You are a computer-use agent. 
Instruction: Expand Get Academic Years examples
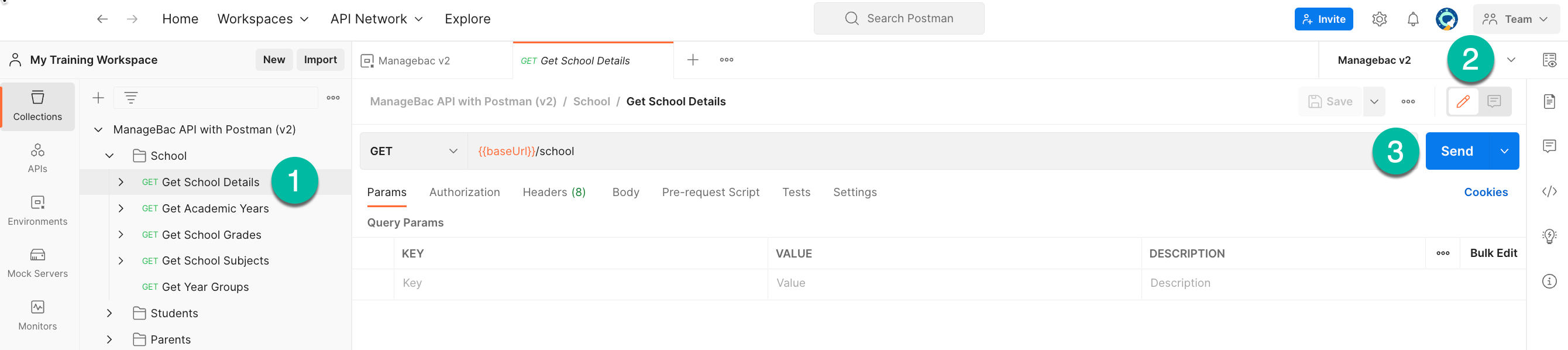pyautogui.click(x=121, y=208)
